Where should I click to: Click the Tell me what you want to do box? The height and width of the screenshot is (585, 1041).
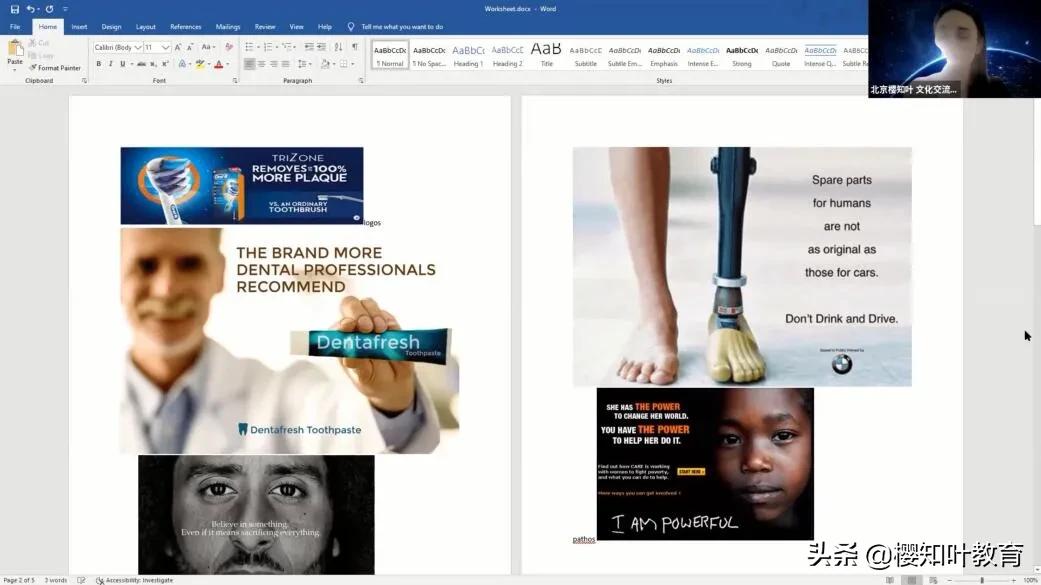396,27
